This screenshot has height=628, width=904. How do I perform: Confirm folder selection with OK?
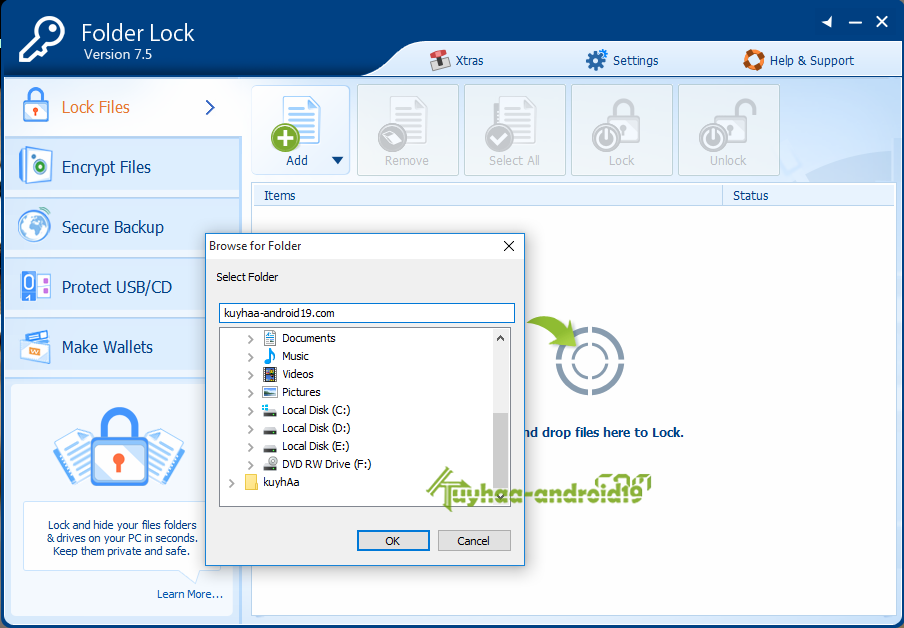tap(393, 541)
